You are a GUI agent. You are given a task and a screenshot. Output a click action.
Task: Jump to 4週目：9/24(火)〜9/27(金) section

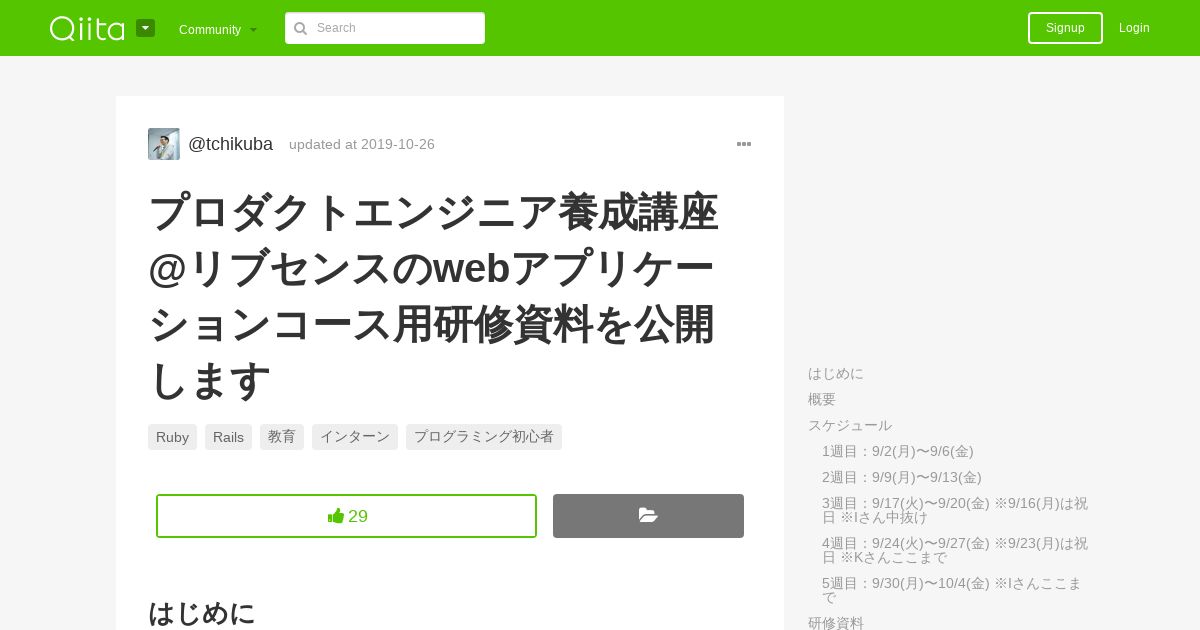tap(955, 550)
